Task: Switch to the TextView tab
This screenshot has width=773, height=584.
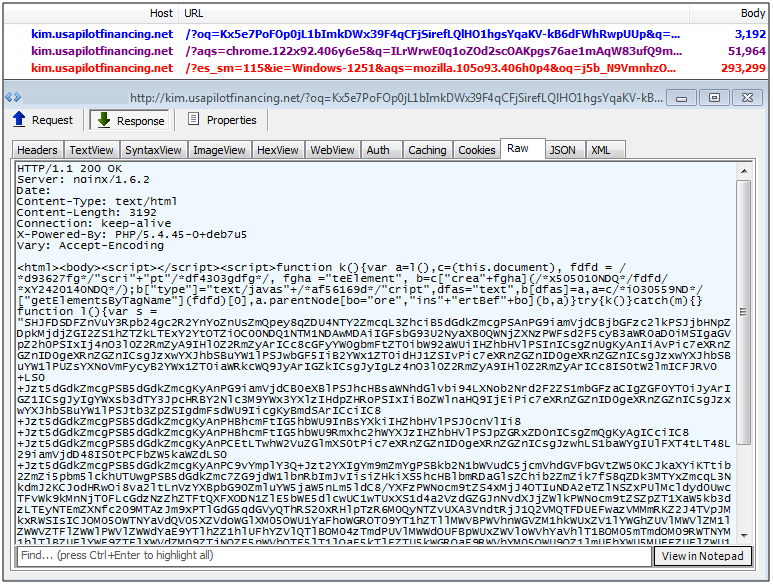Action: coord(91,150)
